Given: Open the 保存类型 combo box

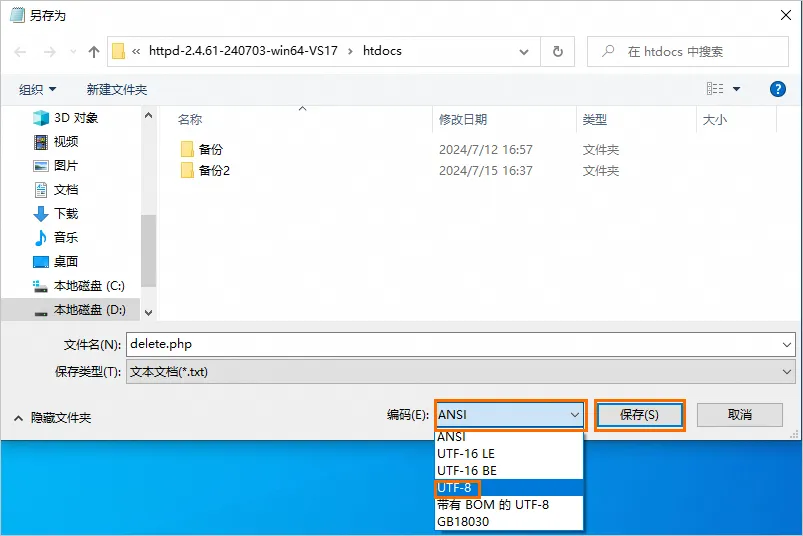Looking at the screenshot, I should point(461,372).
